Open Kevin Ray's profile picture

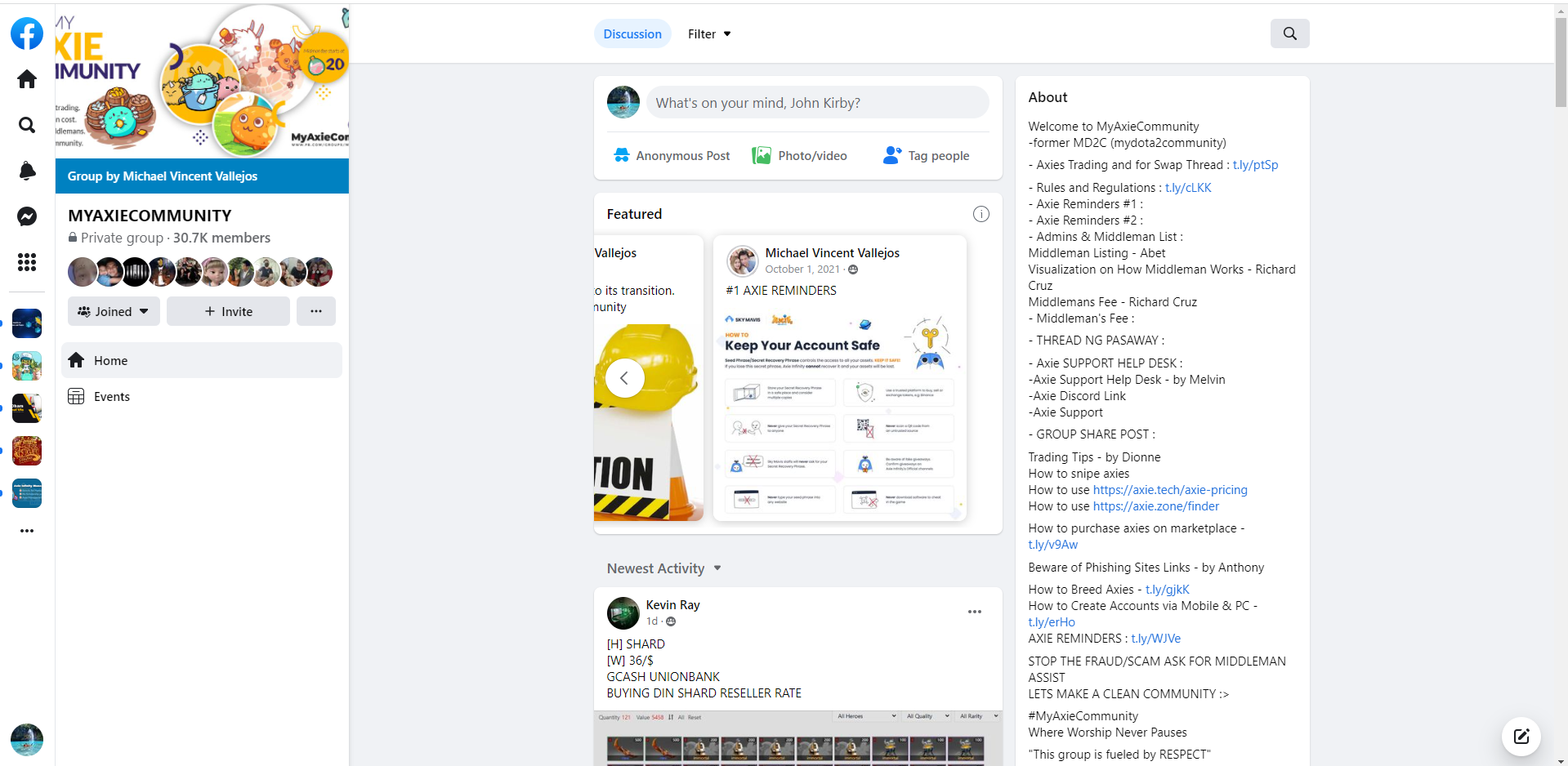(623, 613)
